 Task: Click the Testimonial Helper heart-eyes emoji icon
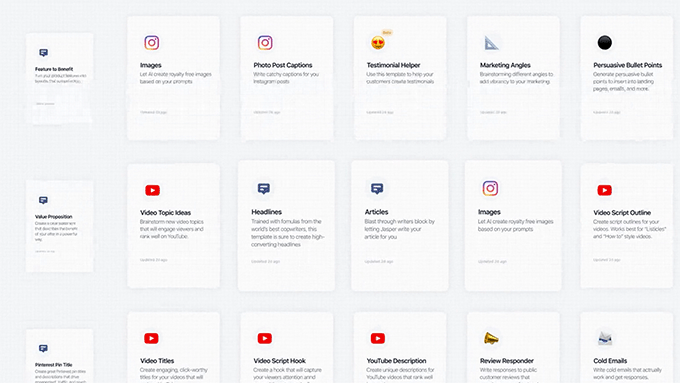[x=378, y=43]
